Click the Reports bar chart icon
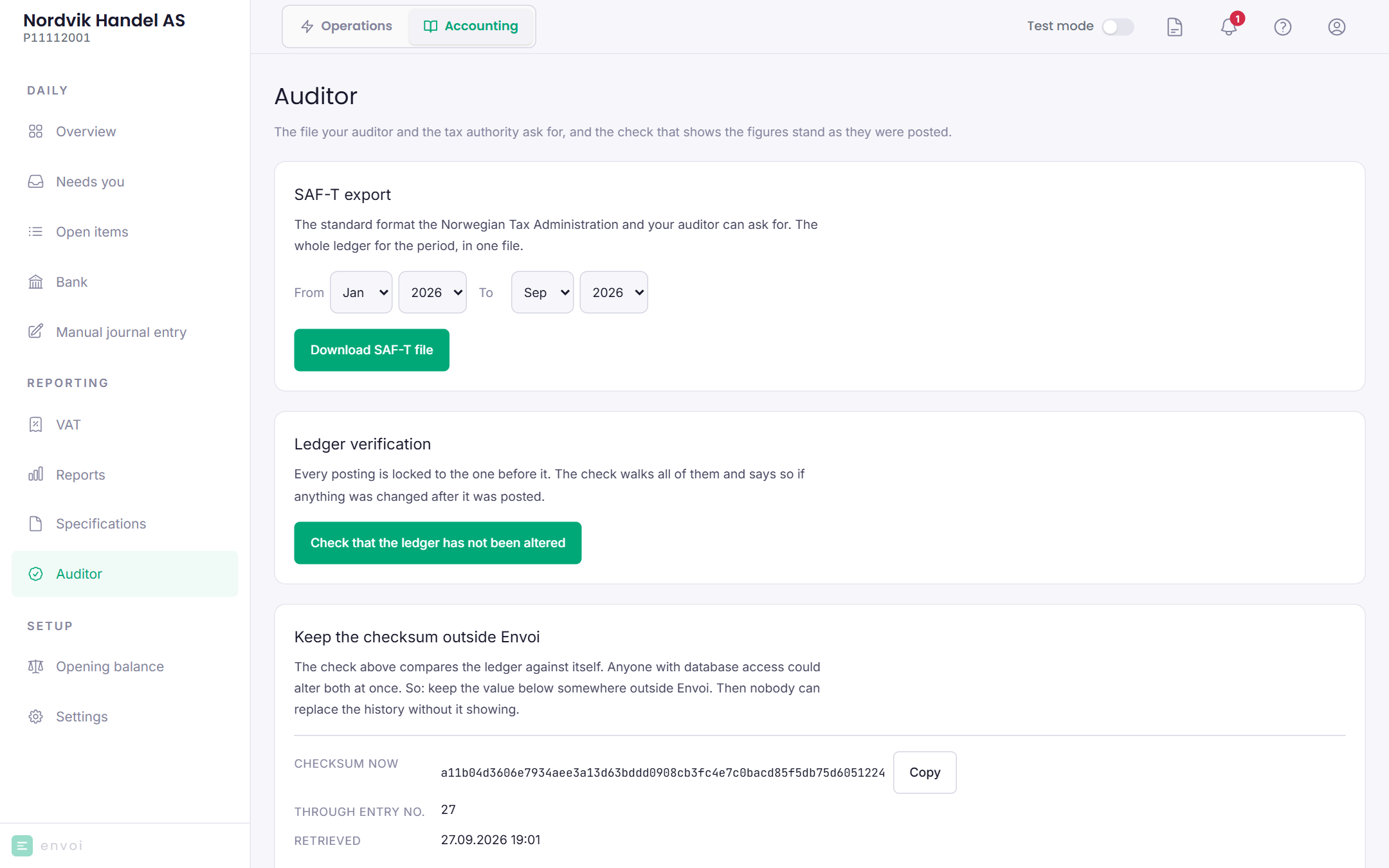Viewport: 1389px width, 868px height. [x=35, y=475]
